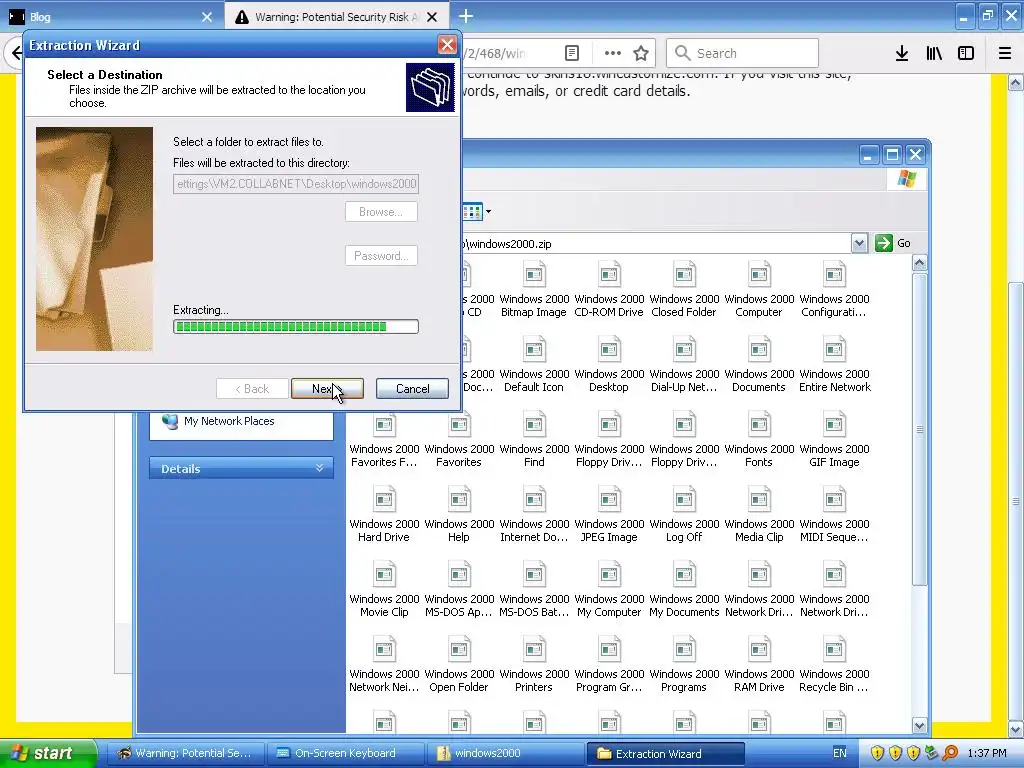This screenshot has width=1024, height=768.
Task: Select Windows 2000 Hard Drive file
Action: (x=383, y=515)
